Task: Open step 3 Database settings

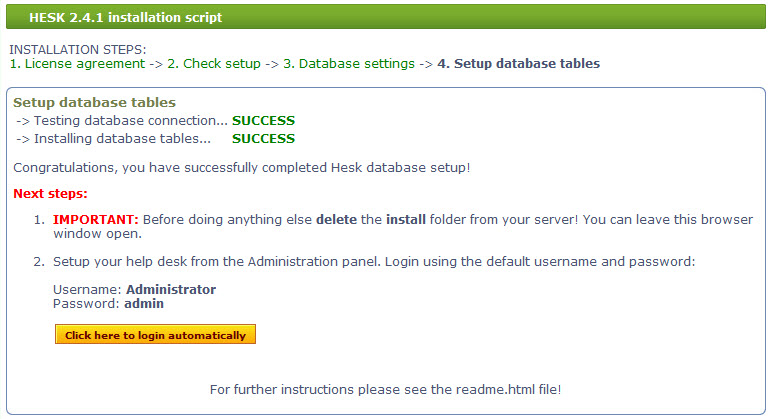Action: [x=349, y=64]
